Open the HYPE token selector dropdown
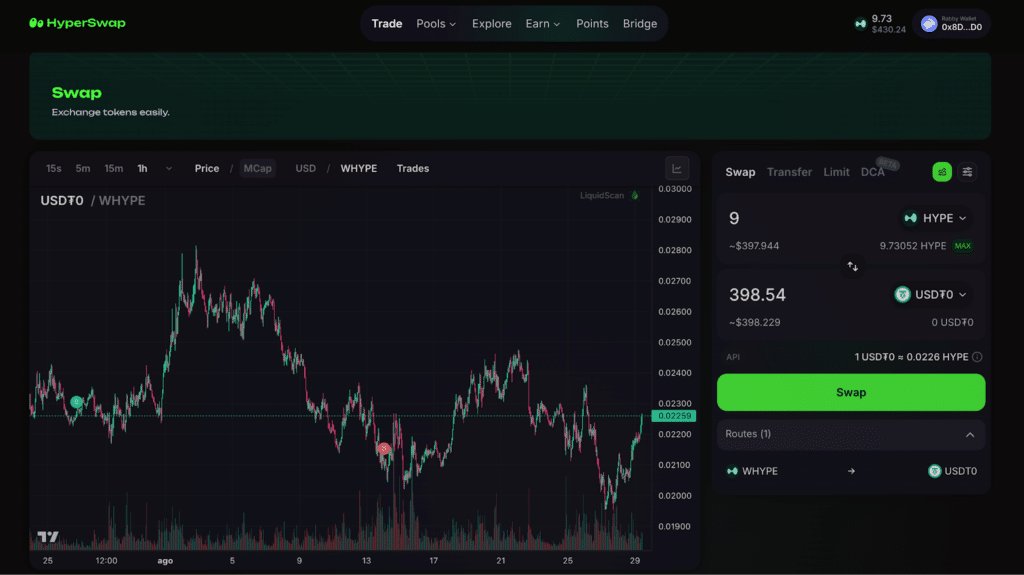The image size is (1024, 575). point(935,218)
